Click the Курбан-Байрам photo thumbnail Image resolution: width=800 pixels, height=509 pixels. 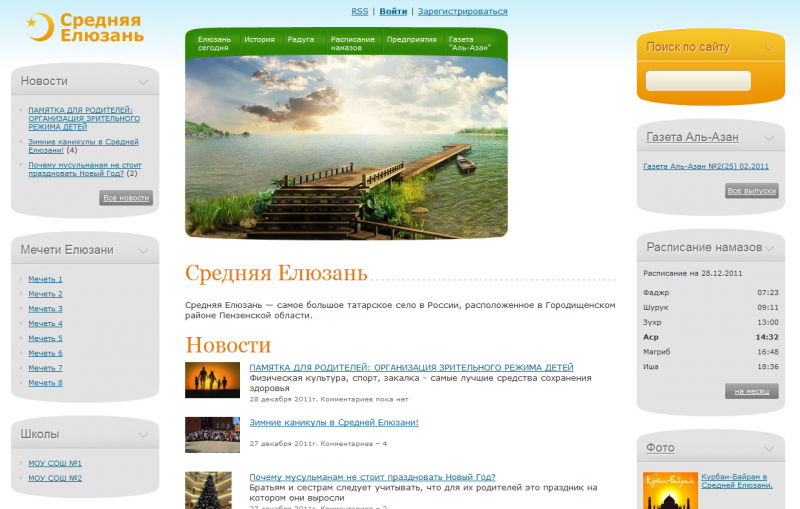click(670, 491)
